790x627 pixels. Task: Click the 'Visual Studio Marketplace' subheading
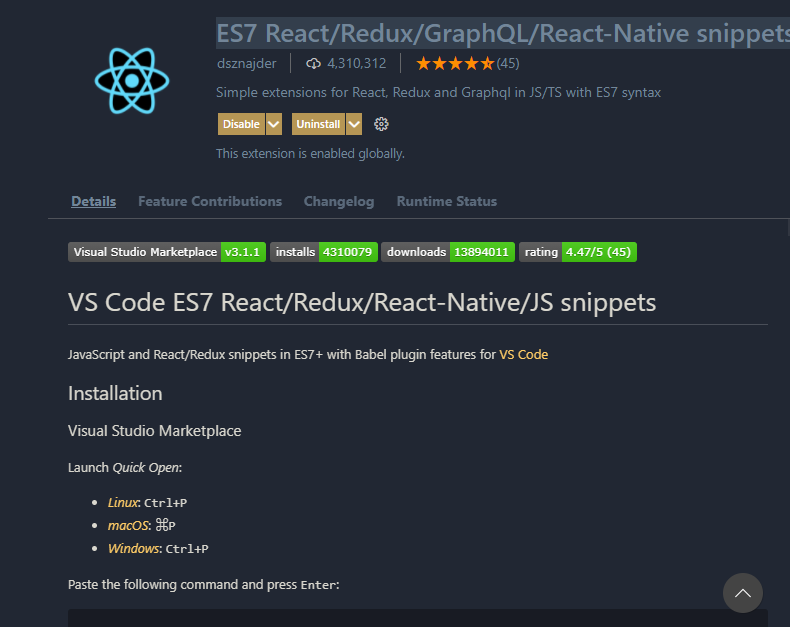pyautogui.click(x=155, y=431)
